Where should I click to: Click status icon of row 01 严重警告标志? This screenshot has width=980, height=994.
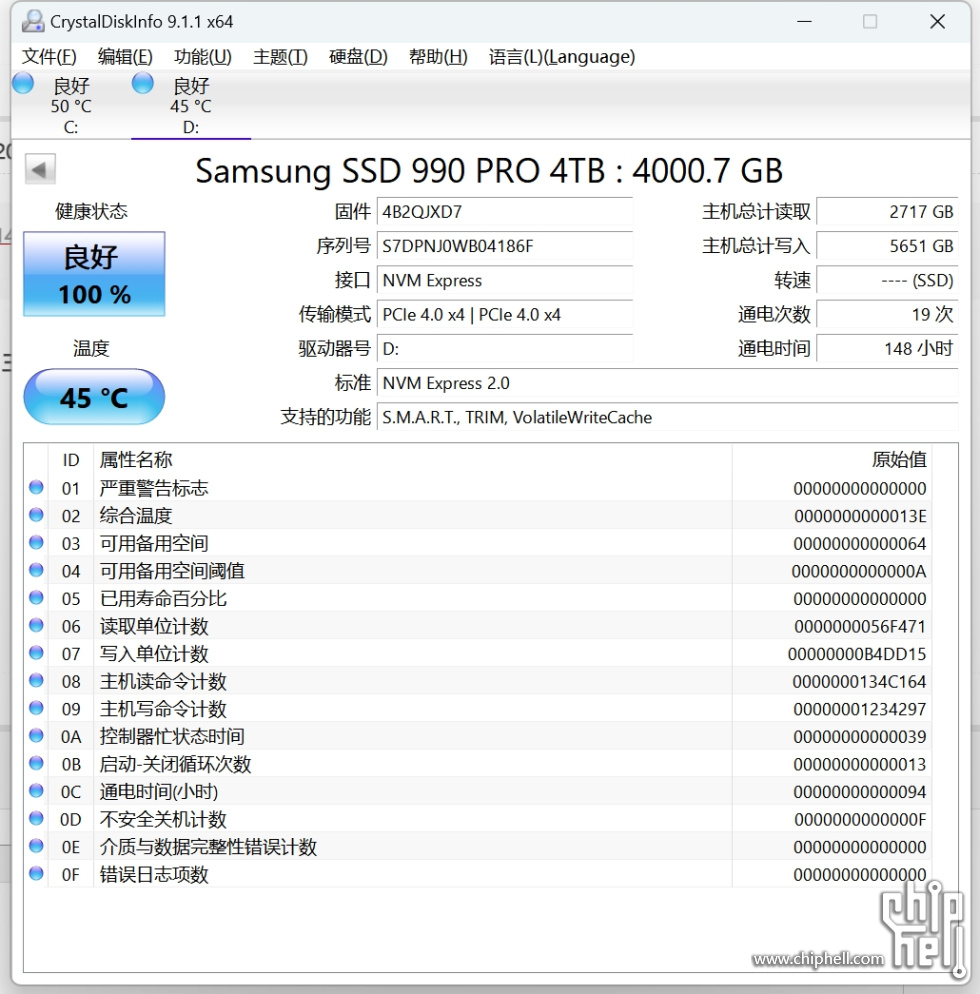[37, 487]
